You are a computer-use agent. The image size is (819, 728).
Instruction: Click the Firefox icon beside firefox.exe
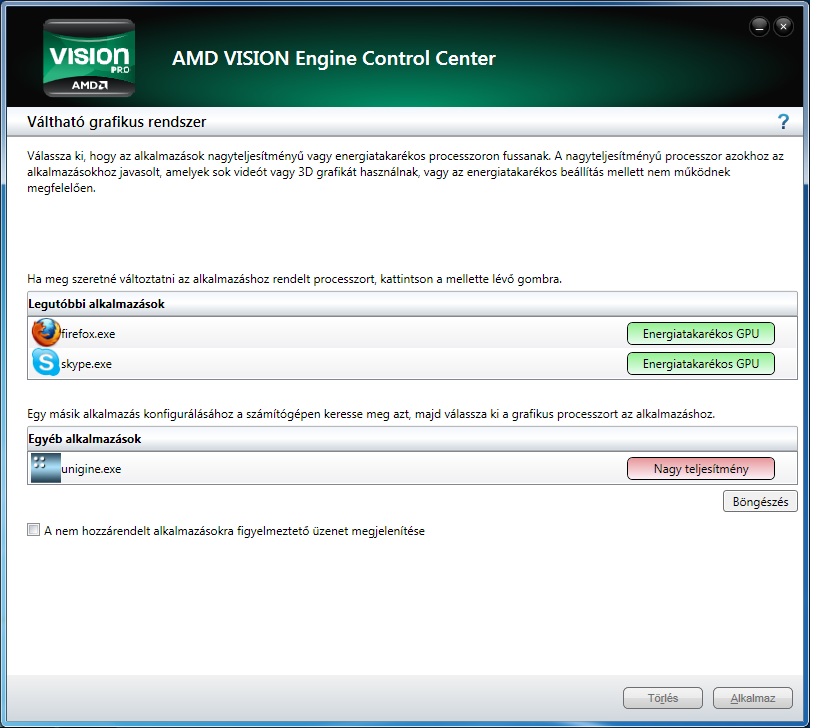pos(45,333)
